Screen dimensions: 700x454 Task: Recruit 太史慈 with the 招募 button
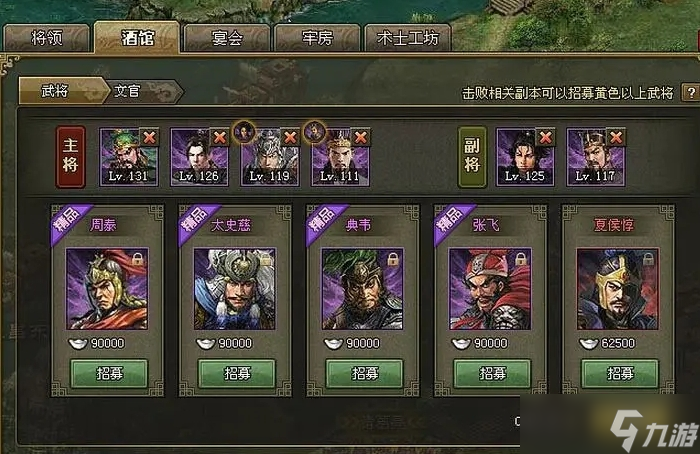237,373
